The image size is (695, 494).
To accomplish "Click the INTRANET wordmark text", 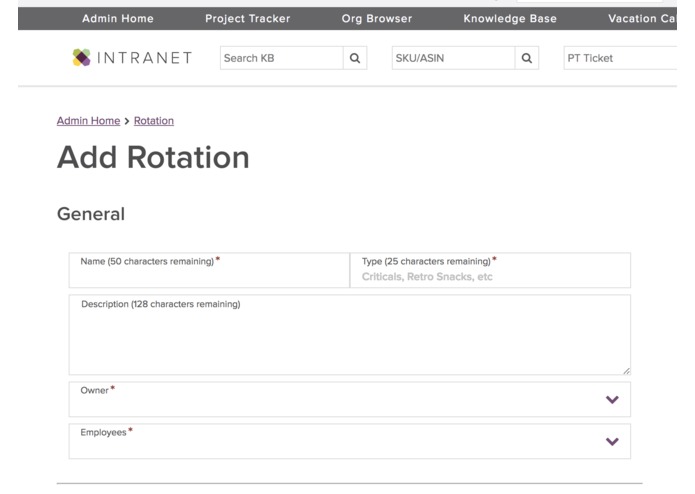I will tap(144, 58).
